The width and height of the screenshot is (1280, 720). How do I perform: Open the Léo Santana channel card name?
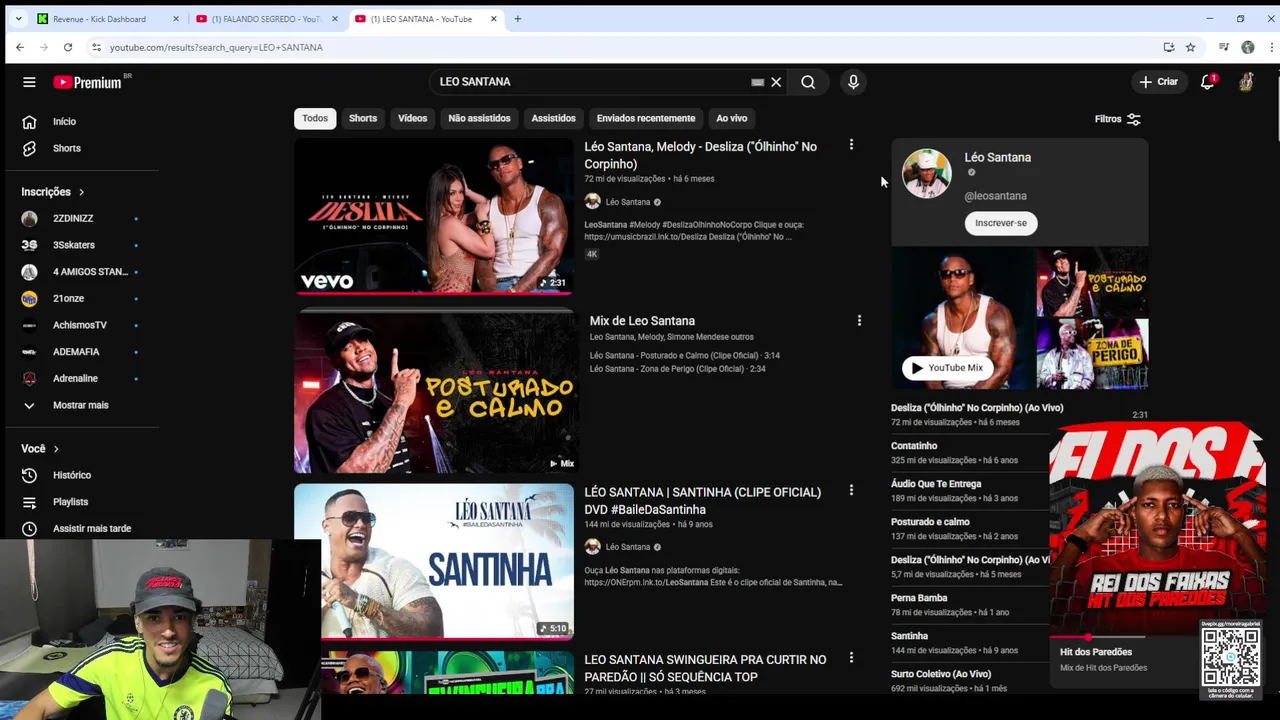point(997,157)
